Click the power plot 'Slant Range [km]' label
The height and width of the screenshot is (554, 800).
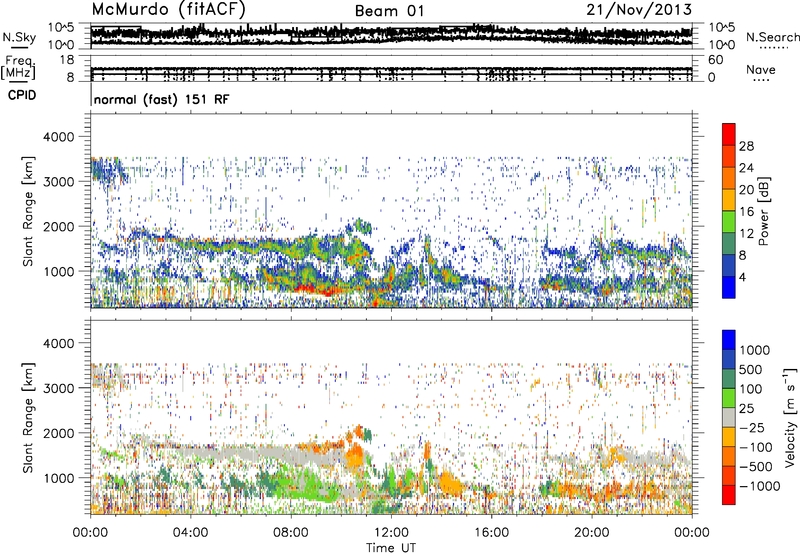(x=28, y=211)
